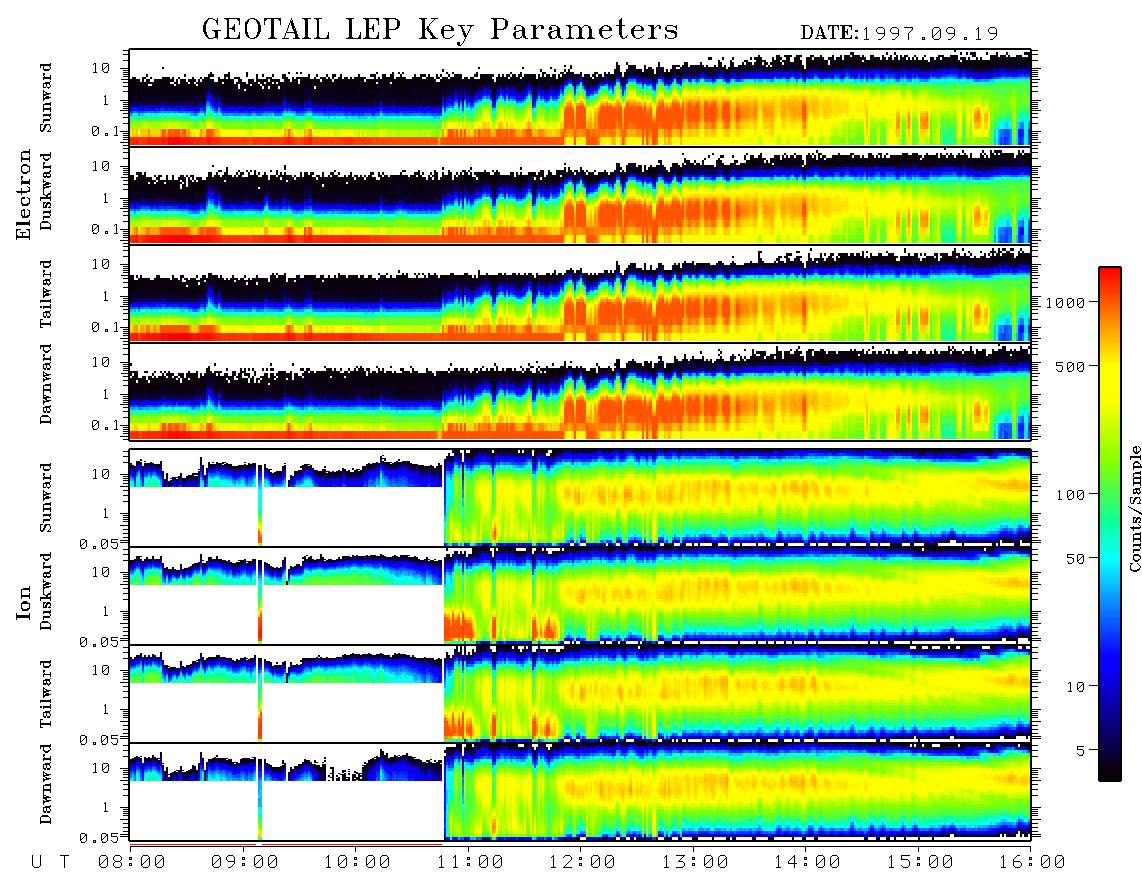This screenshot has width=1142, height=880.
Task: Click the '15:00' time tick label
Action: [920, 862]
